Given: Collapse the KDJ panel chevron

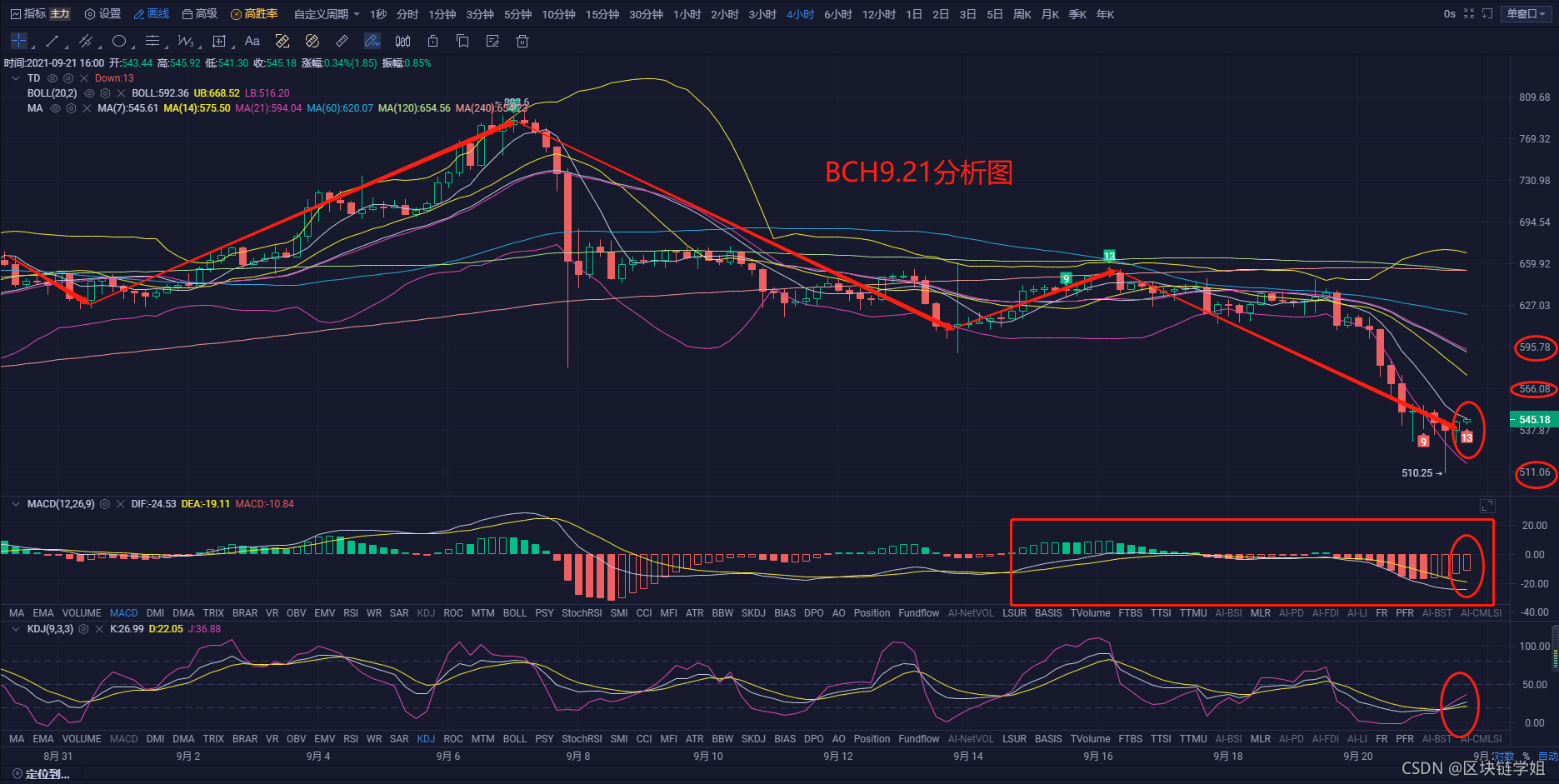Looking at the screenshot, I should click(x=15, y=629).
